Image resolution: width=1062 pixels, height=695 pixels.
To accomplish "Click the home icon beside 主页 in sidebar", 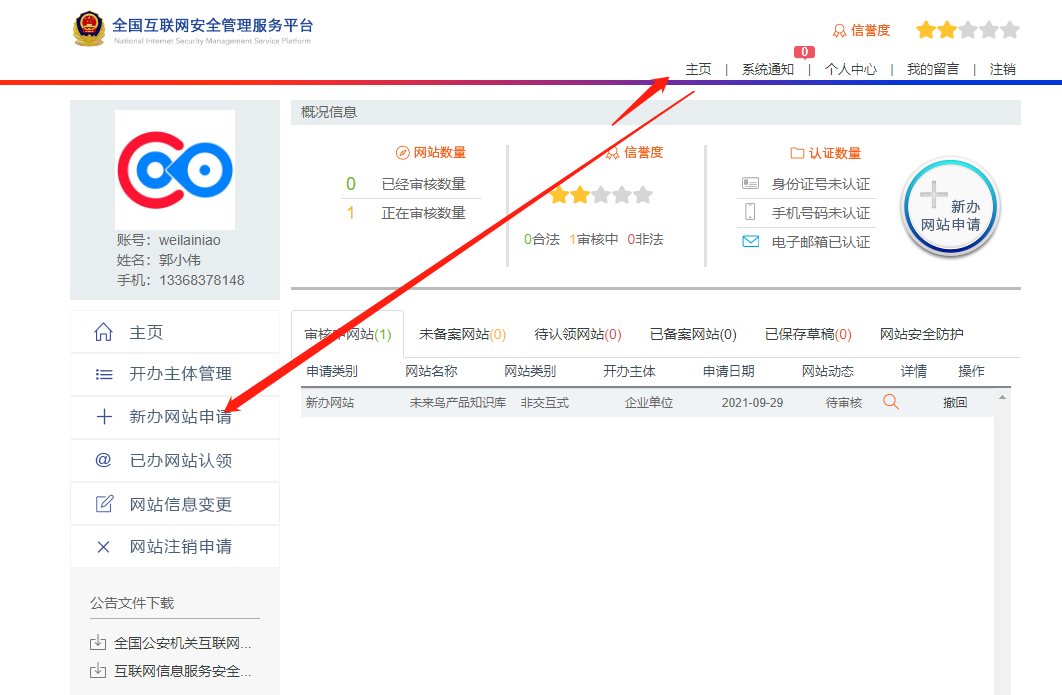I will click(x=103, y=332).
